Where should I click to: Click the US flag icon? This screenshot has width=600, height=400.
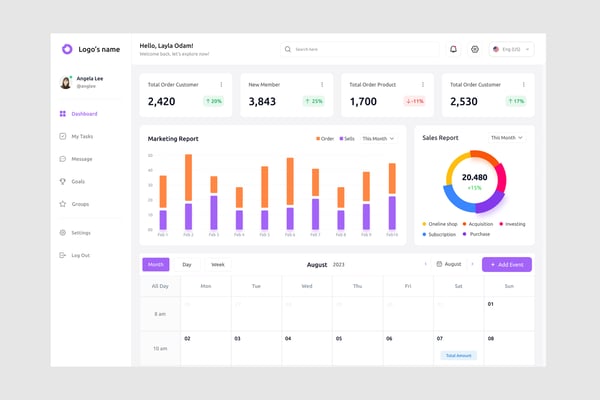[x=496, y=49]
